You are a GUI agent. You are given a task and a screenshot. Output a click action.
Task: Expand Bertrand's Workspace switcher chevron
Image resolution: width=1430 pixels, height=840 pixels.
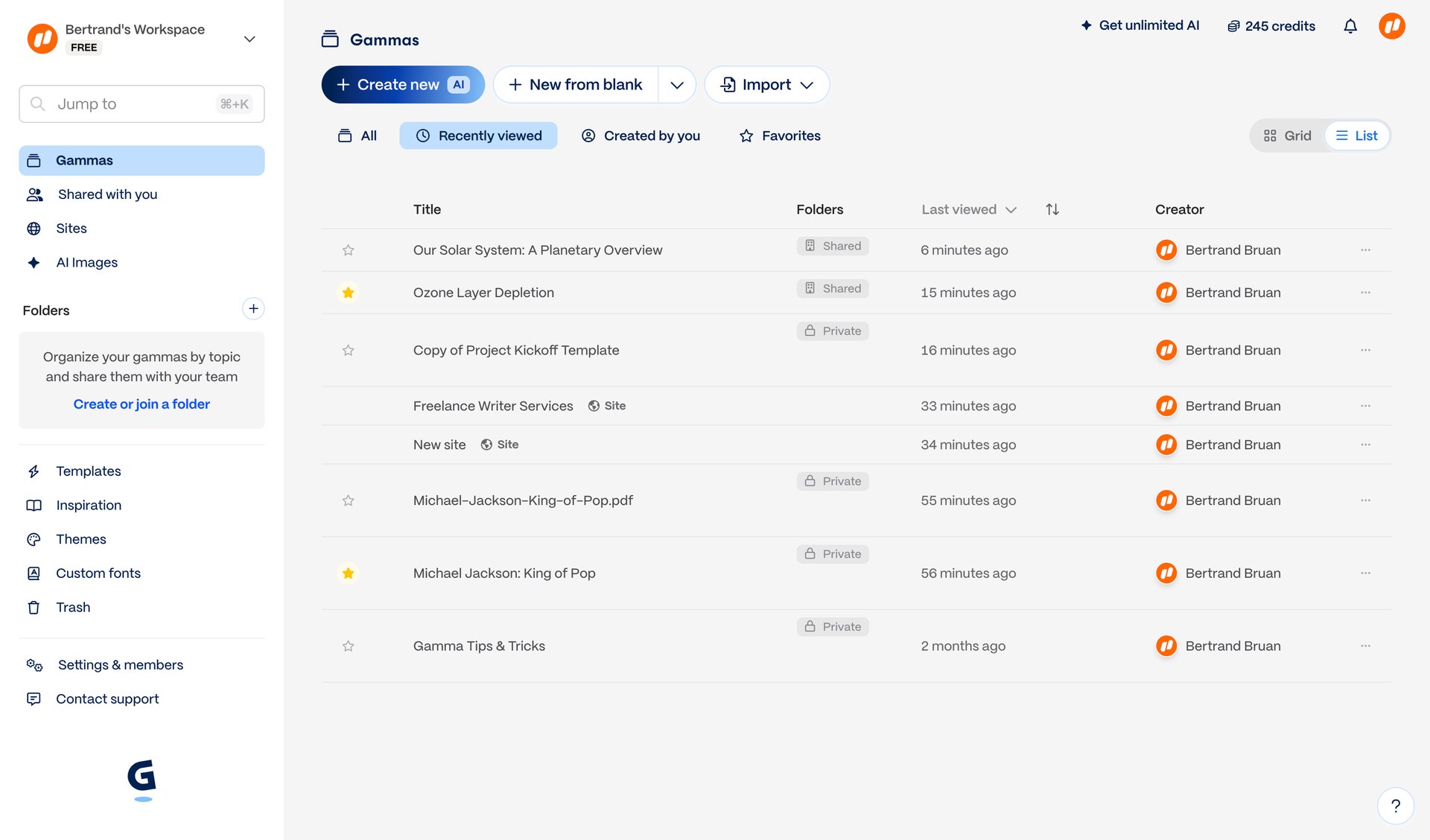250,39
